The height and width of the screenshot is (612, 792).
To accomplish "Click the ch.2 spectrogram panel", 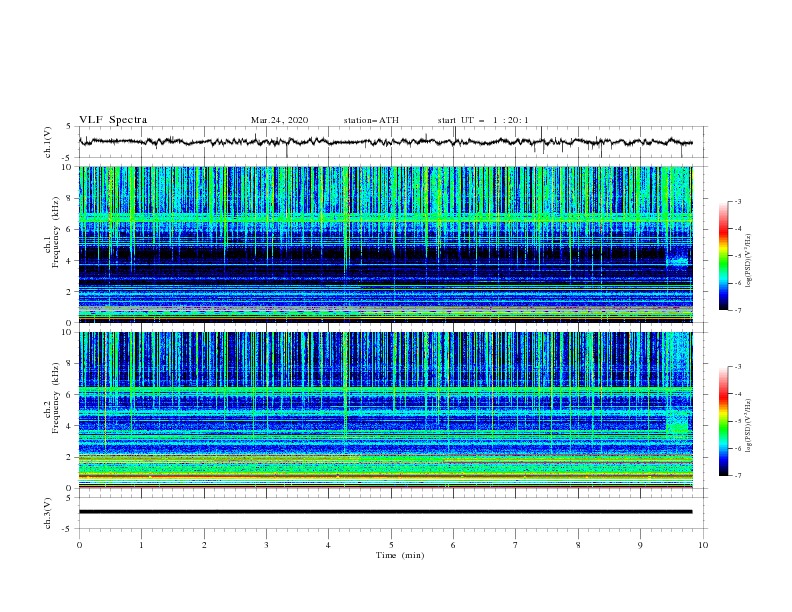I will (x=386, y=410).
